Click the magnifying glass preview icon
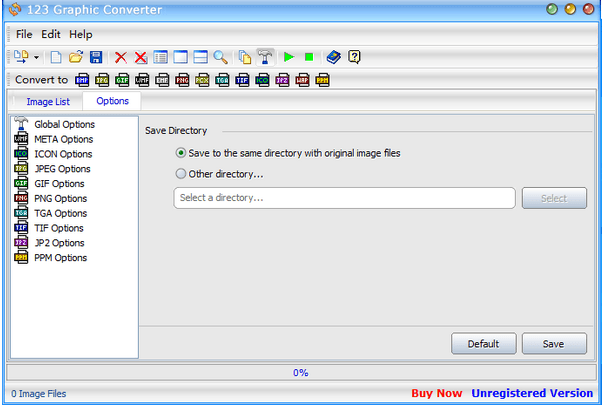 (220, 57)
